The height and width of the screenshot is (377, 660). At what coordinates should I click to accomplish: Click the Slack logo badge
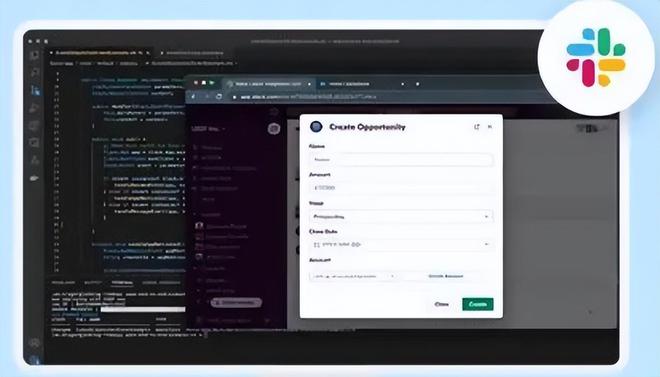point(596,57)
